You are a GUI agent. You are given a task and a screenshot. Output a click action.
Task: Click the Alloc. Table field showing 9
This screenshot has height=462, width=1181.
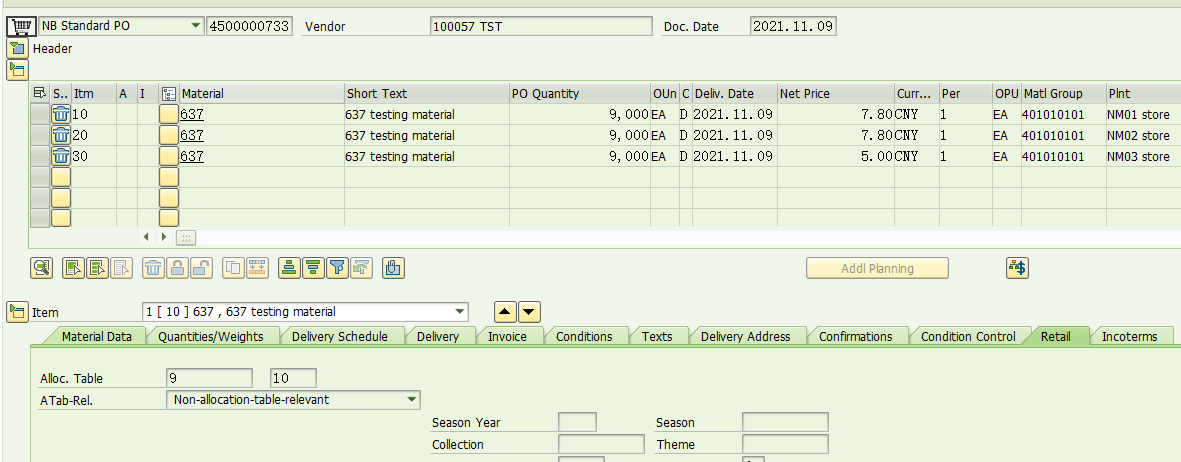pos(210,378)
